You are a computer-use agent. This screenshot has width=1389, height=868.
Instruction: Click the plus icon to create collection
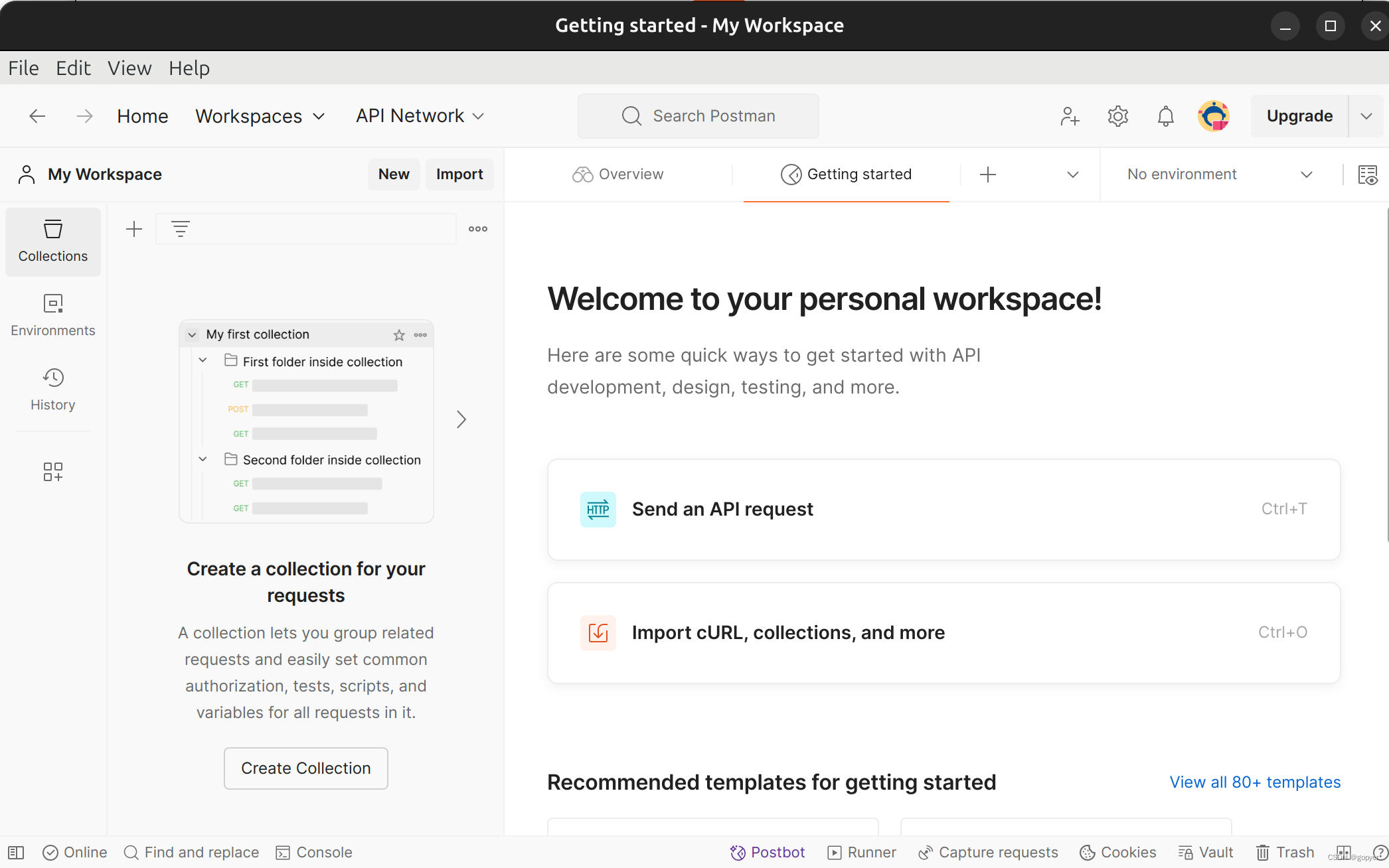pos(134,229)
